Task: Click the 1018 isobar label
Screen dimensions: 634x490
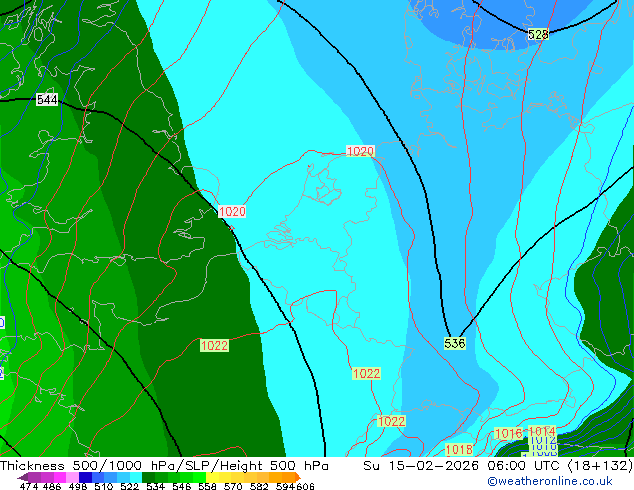Action: coord(459,449)
